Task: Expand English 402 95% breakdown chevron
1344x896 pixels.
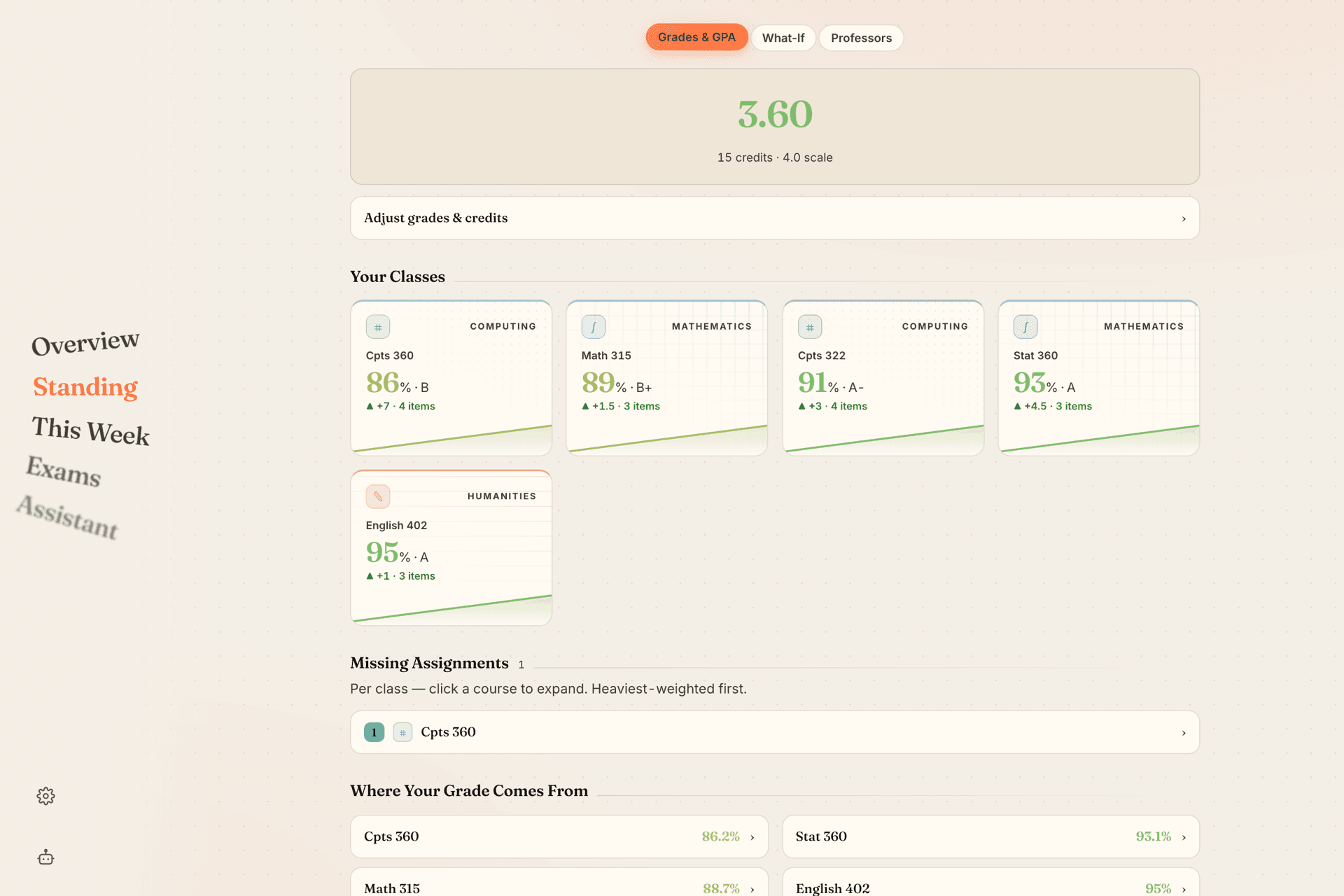Action: (x=1184, y=889)
